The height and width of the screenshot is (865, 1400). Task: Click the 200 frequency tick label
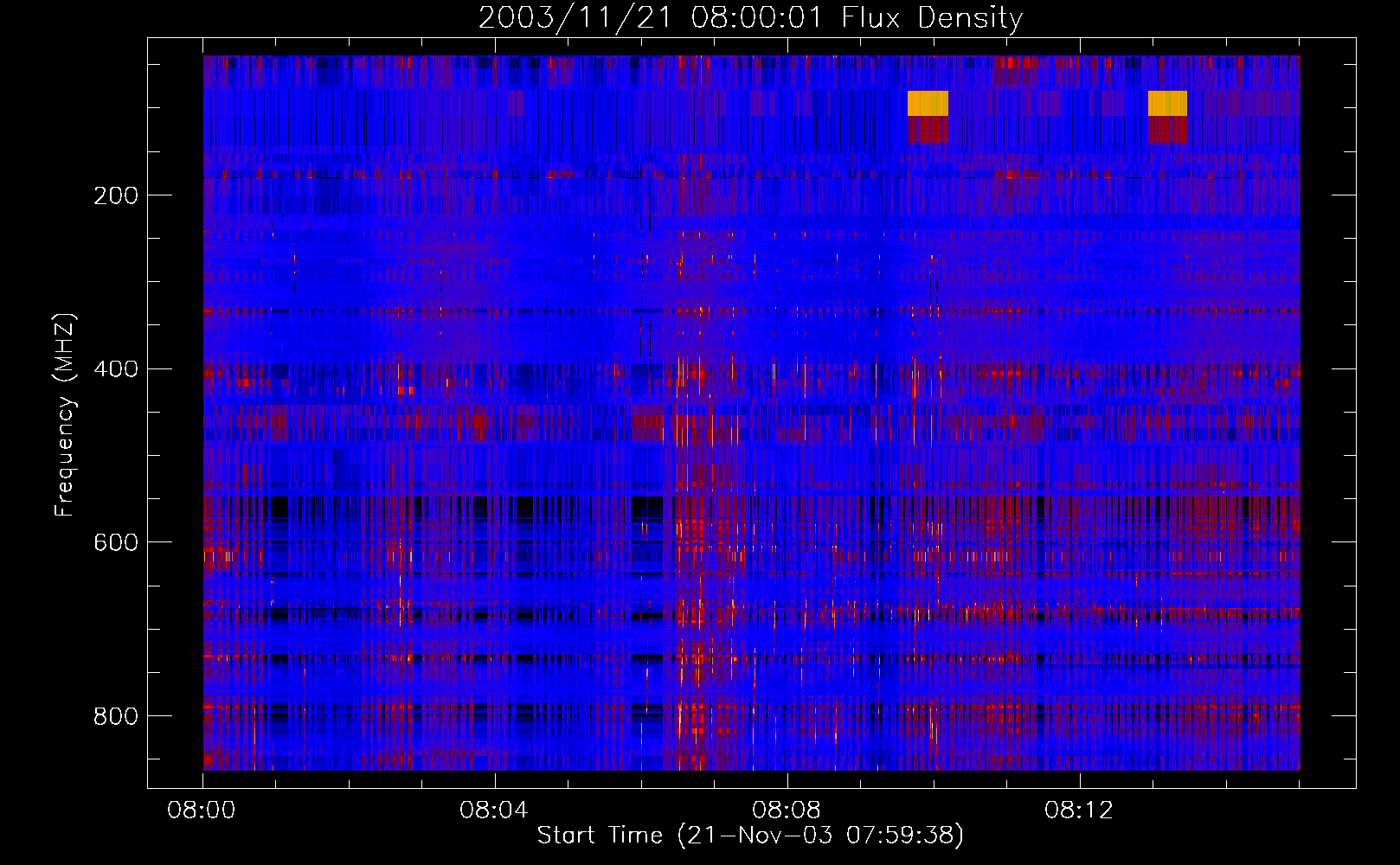(116, 195)
